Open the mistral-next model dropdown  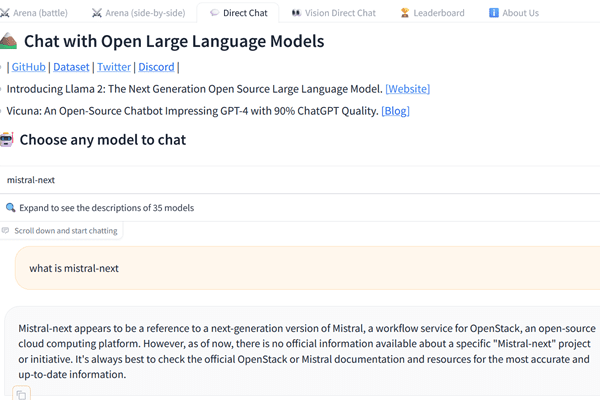(300, 180)
